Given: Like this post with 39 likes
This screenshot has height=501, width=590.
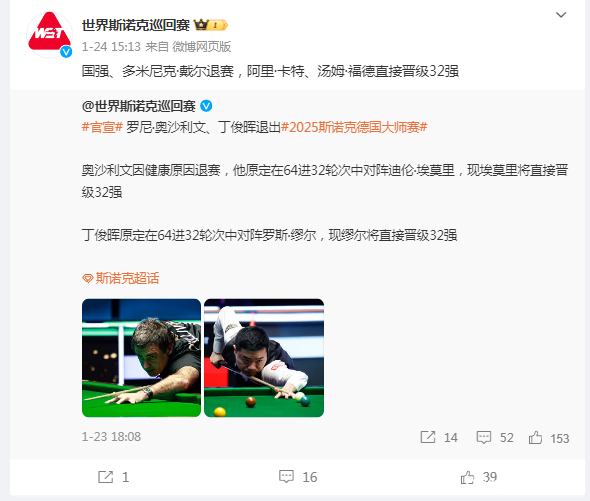Looking at the screenshot, I should (479, 477).
